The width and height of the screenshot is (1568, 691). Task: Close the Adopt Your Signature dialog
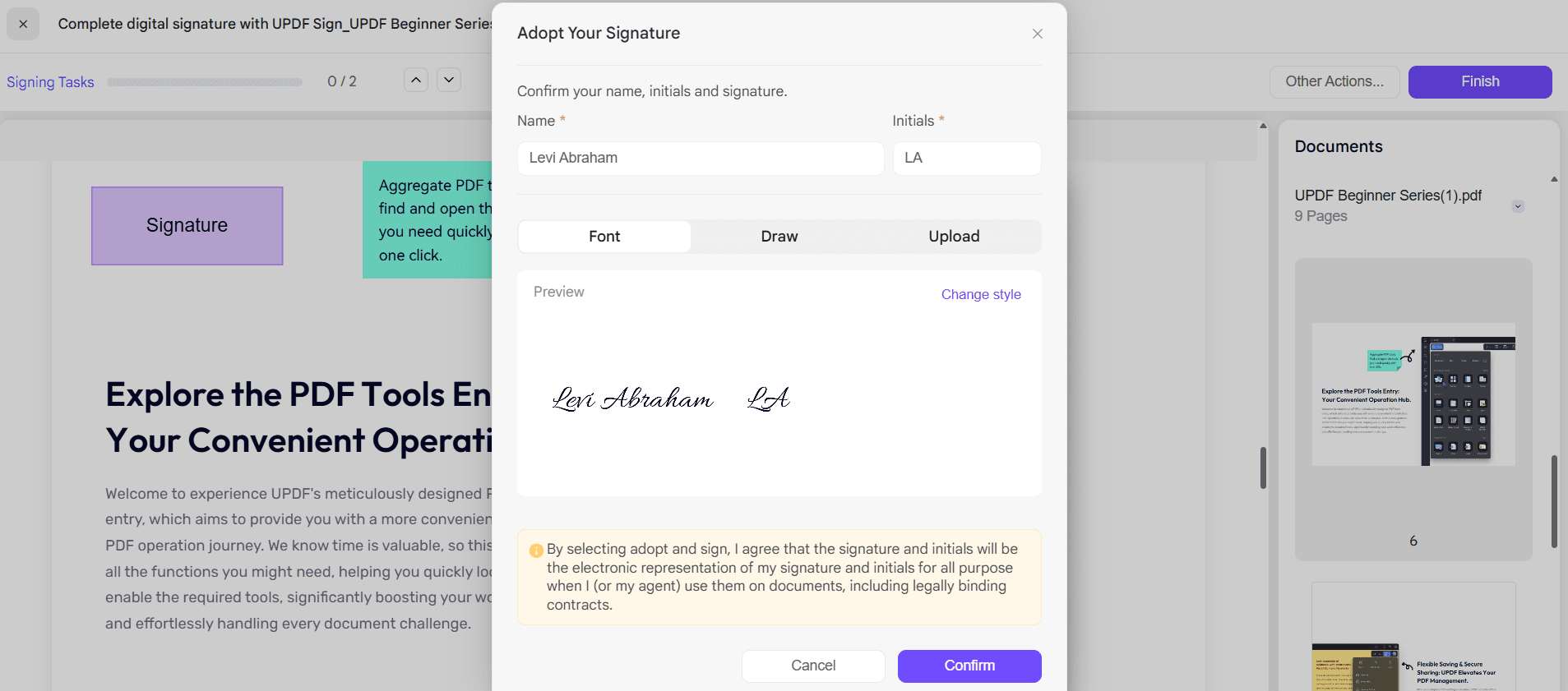(1038, 34)
